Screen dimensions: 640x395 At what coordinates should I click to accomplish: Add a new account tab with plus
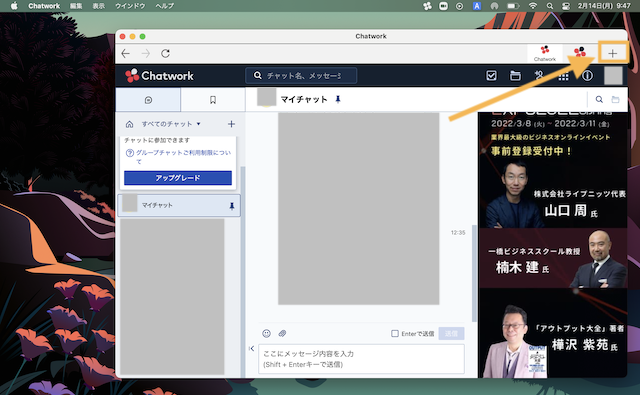pos(612,53)
